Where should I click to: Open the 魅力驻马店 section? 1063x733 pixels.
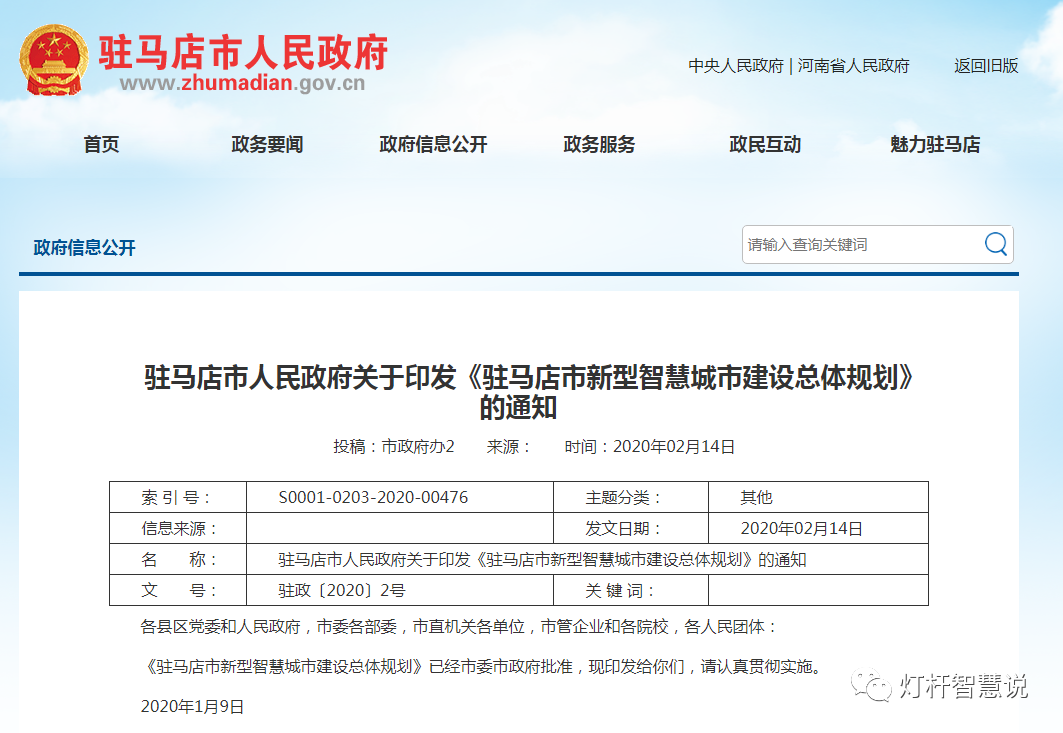(x=931, y=144)
